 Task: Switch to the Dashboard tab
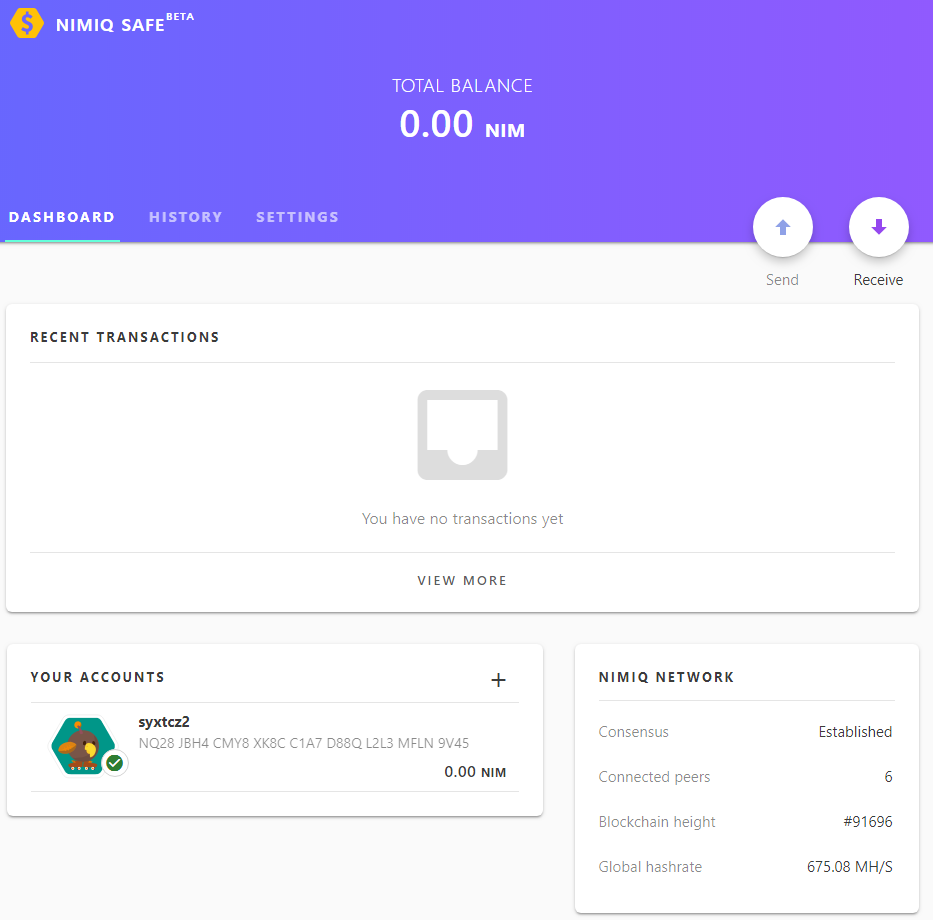tap(62, 217)
